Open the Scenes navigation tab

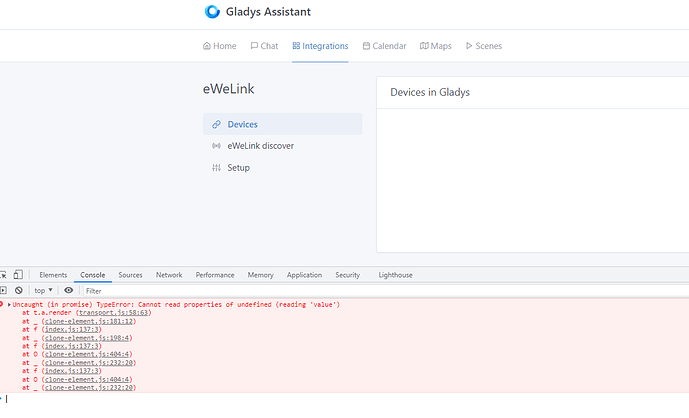[484, 46]
